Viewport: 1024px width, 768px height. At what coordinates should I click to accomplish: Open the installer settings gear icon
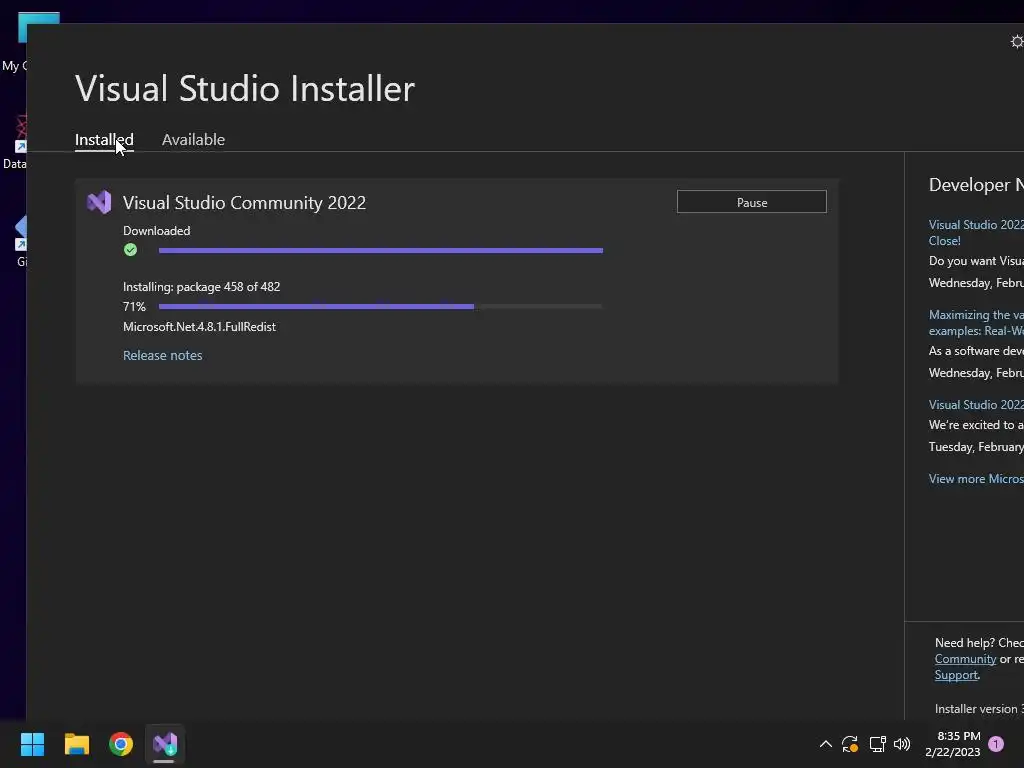click(1017, 42)
